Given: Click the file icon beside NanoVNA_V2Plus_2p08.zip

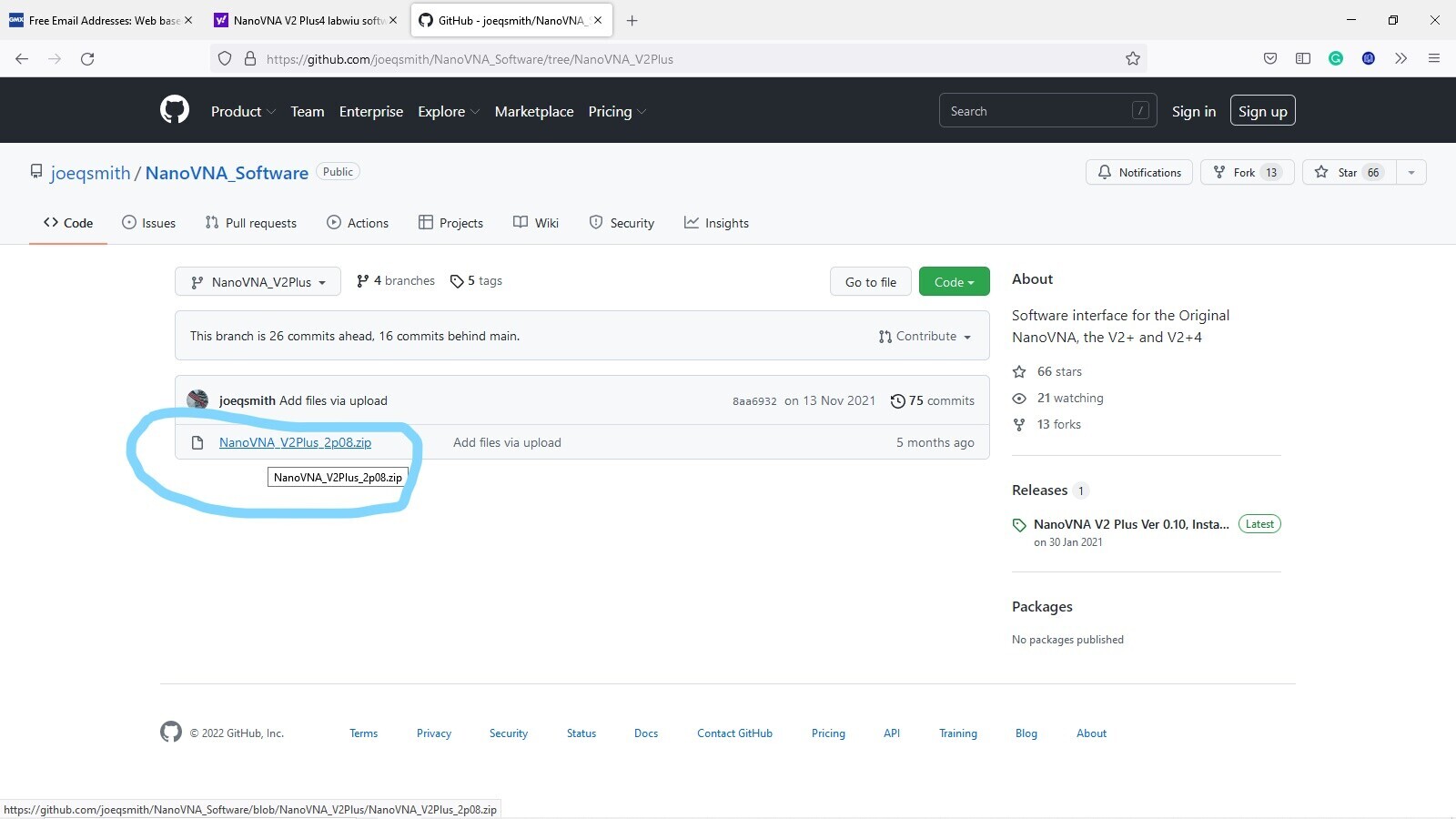Looking at the screenshot, I should (x=197, y=442).
